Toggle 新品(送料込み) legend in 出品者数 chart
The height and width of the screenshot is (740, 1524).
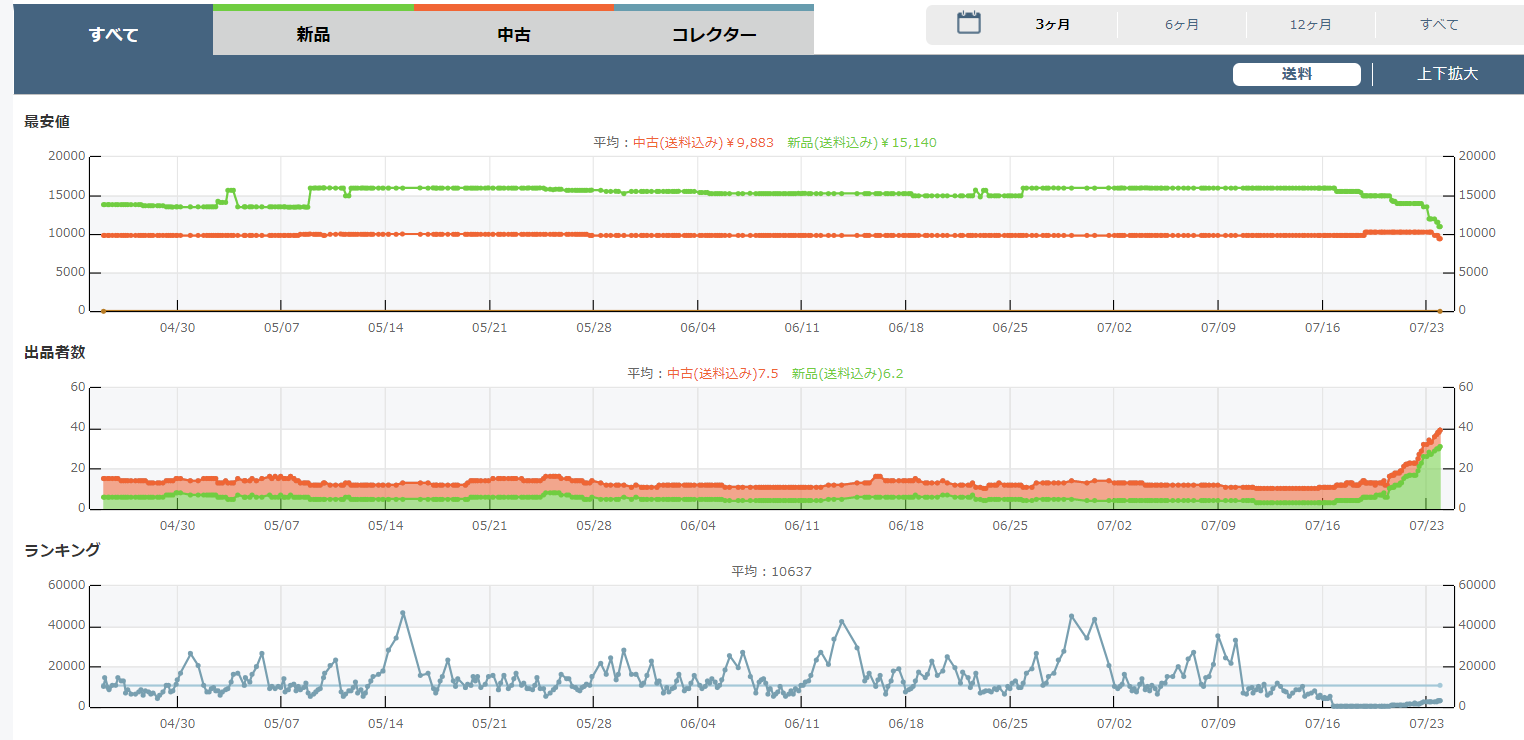pyautogui.click(x=847, y=374)
